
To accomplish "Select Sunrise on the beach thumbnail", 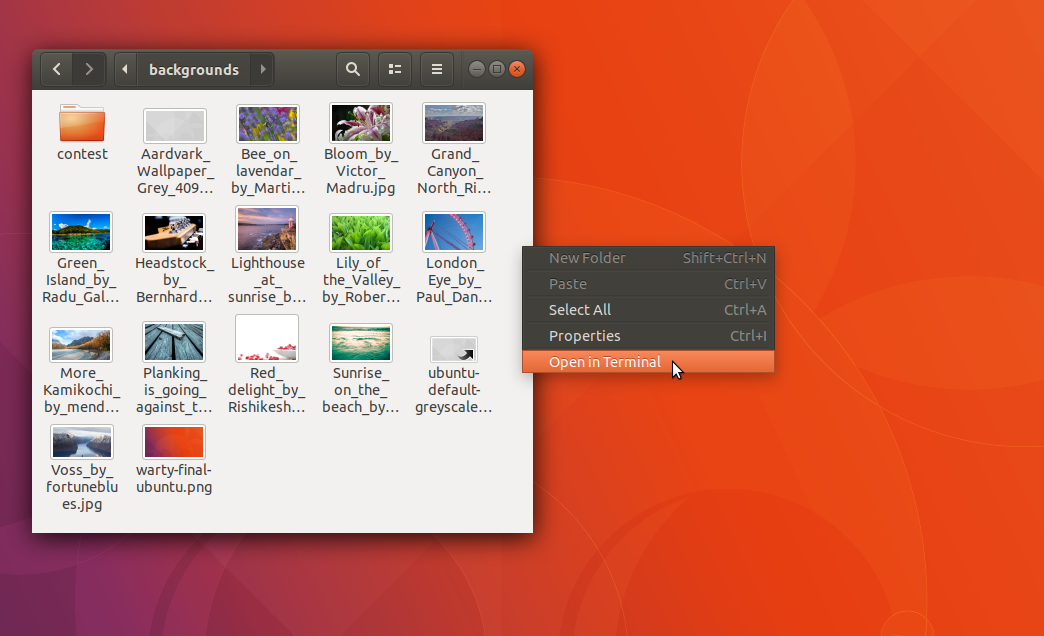I will pos(361,343).
